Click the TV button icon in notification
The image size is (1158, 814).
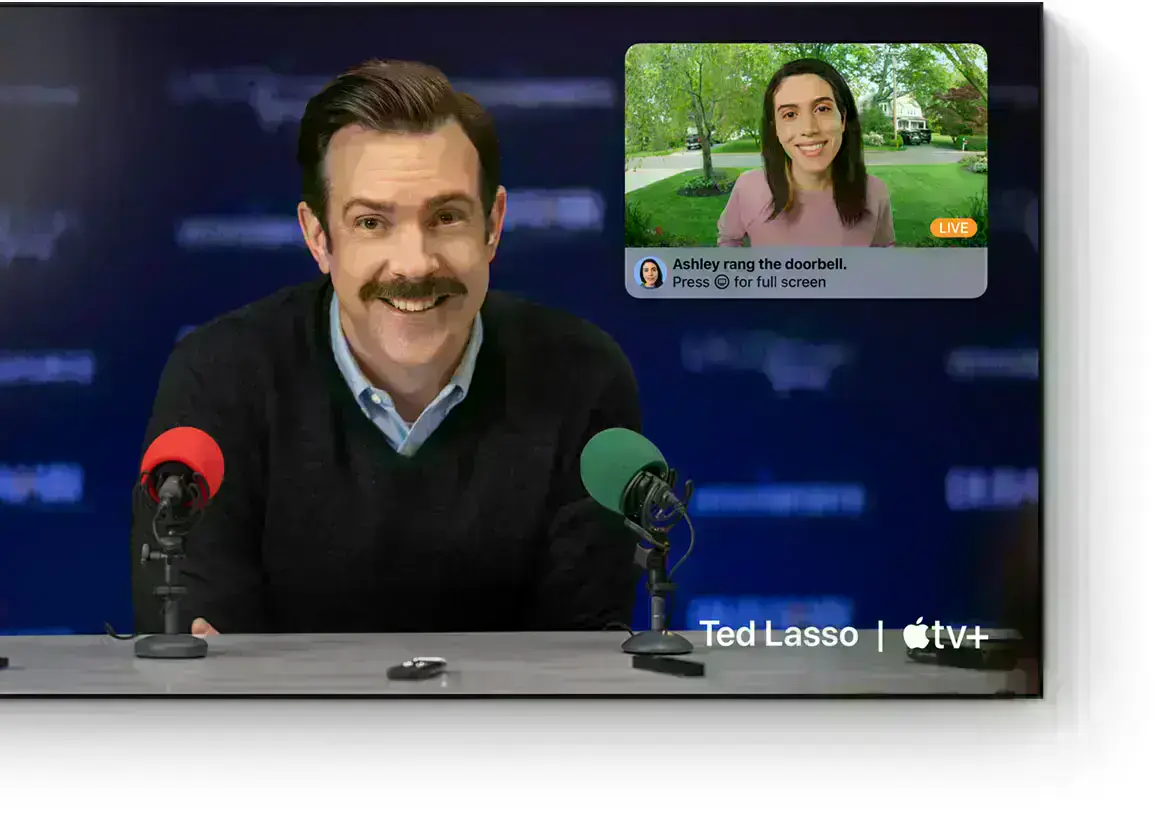pyautogui.click(x=722, y=282)
